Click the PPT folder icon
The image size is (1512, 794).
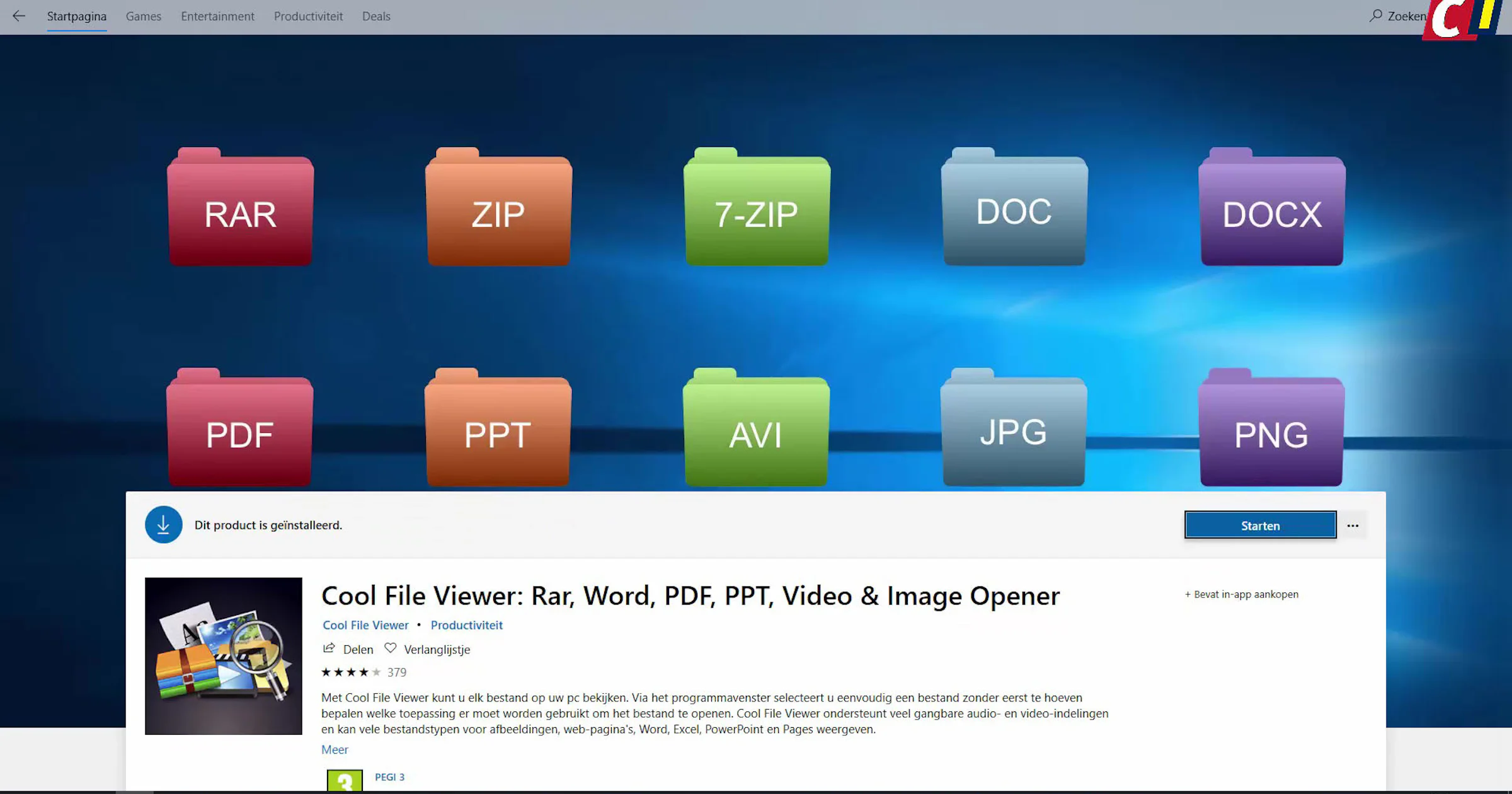click(498, 427)
